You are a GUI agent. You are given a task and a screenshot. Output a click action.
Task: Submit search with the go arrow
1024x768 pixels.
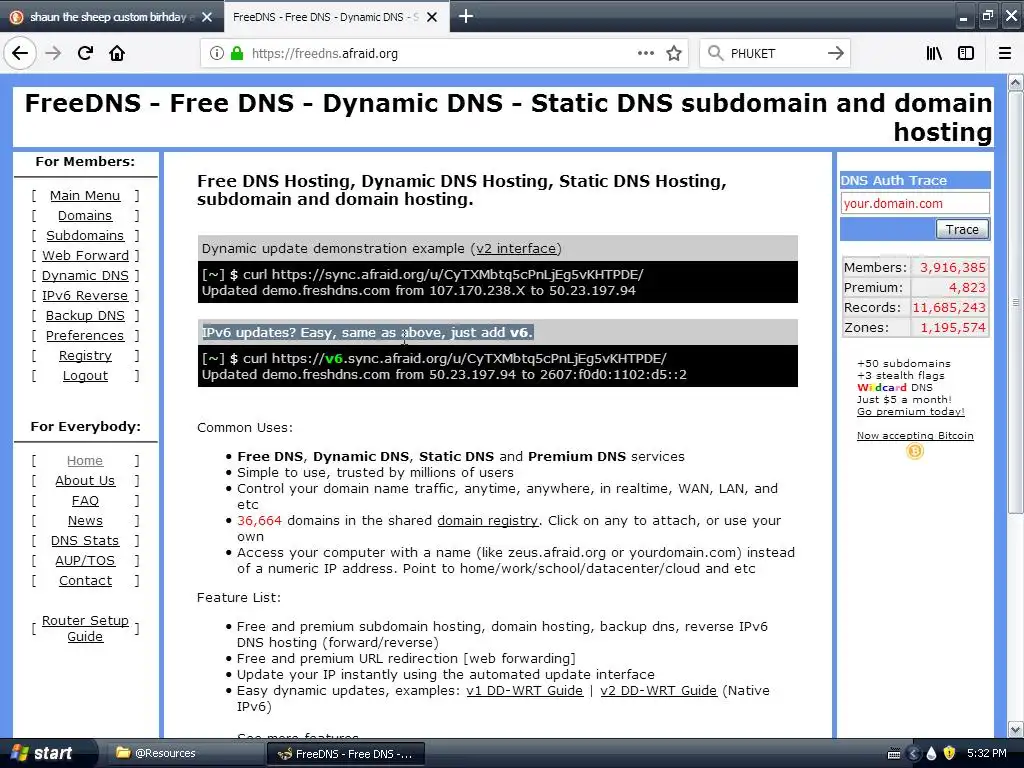(835, 53)
